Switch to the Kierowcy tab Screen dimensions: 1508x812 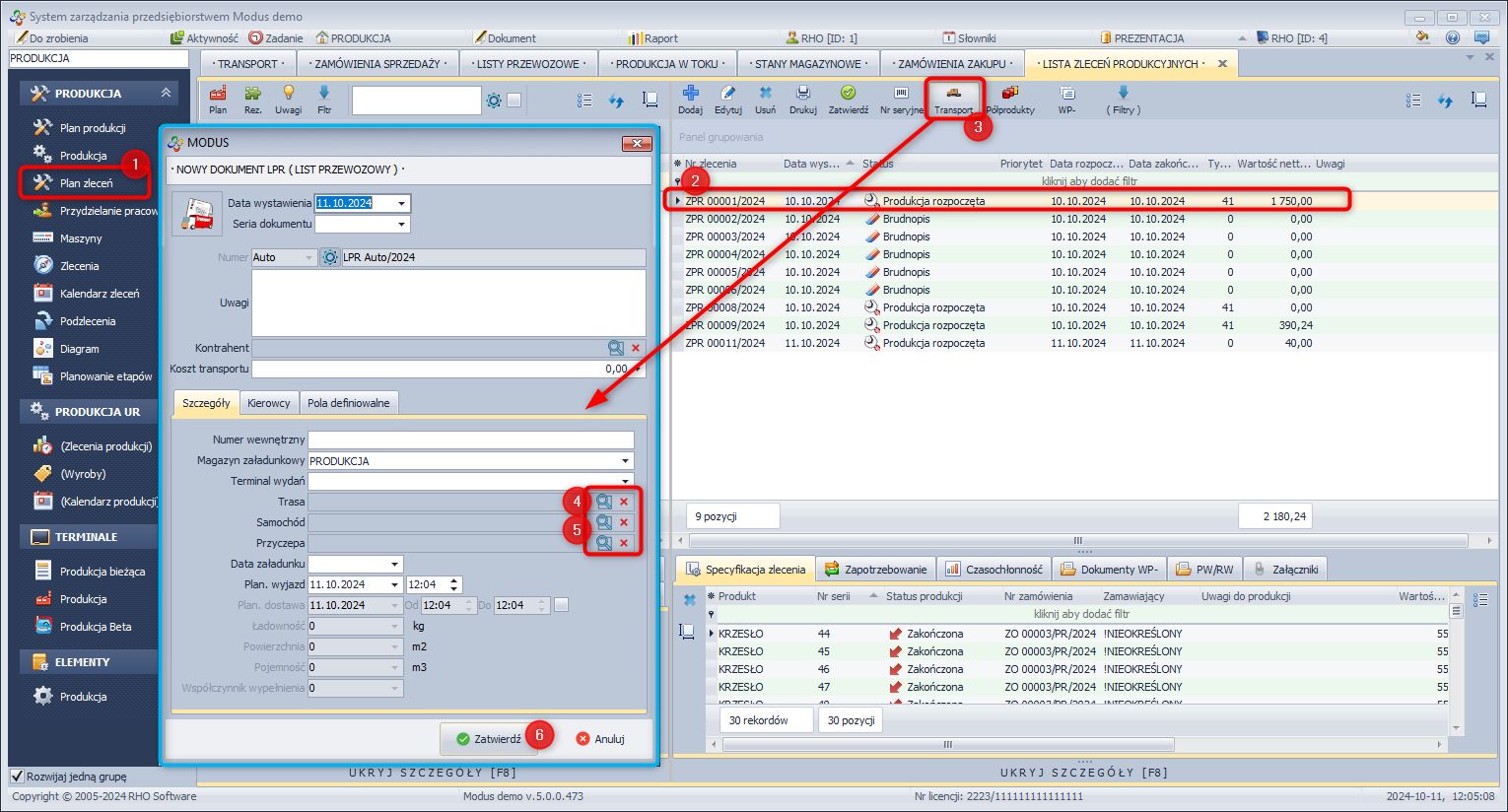[268, 403]
